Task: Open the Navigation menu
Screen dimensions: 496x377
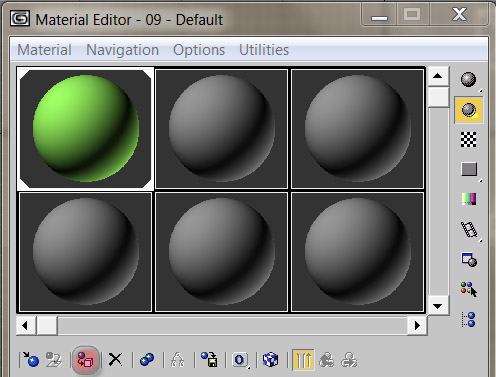Action: click(122, 50)
